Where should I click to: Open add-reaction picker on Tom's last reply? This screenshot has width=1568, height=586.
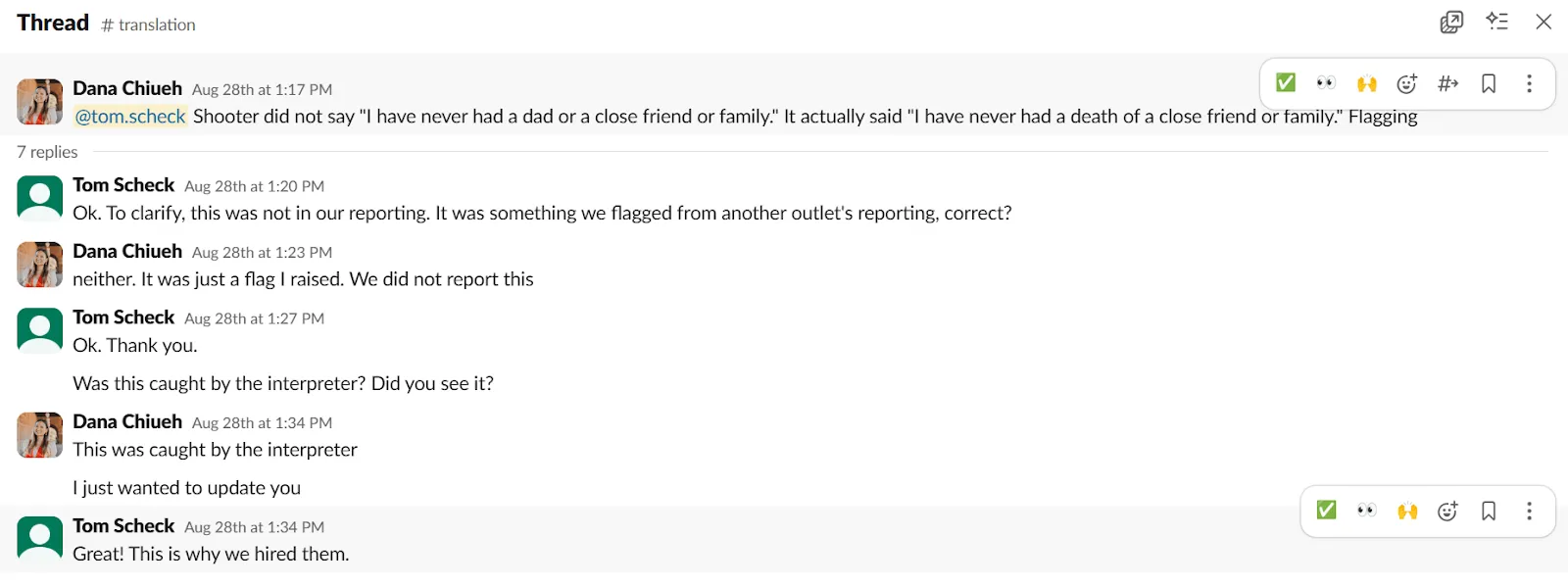[1448, 511]
